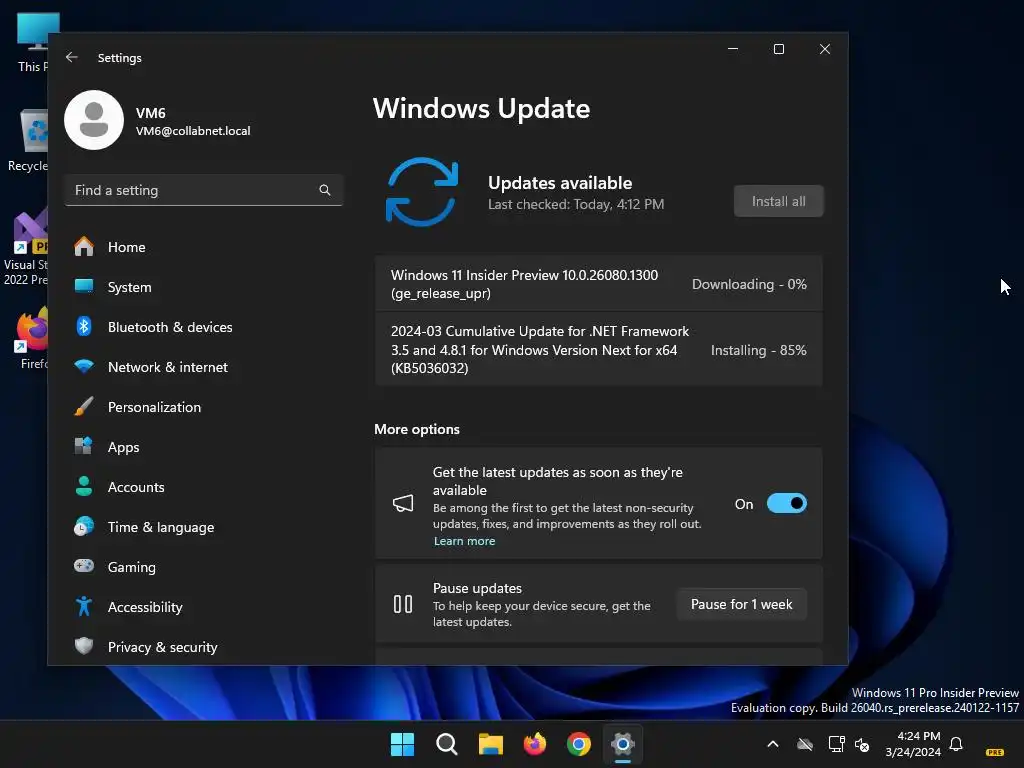The width and height of the screenshot is (1024, 768).
Task: Click the Personalization paintbrush icon
Action: [84, 406]
